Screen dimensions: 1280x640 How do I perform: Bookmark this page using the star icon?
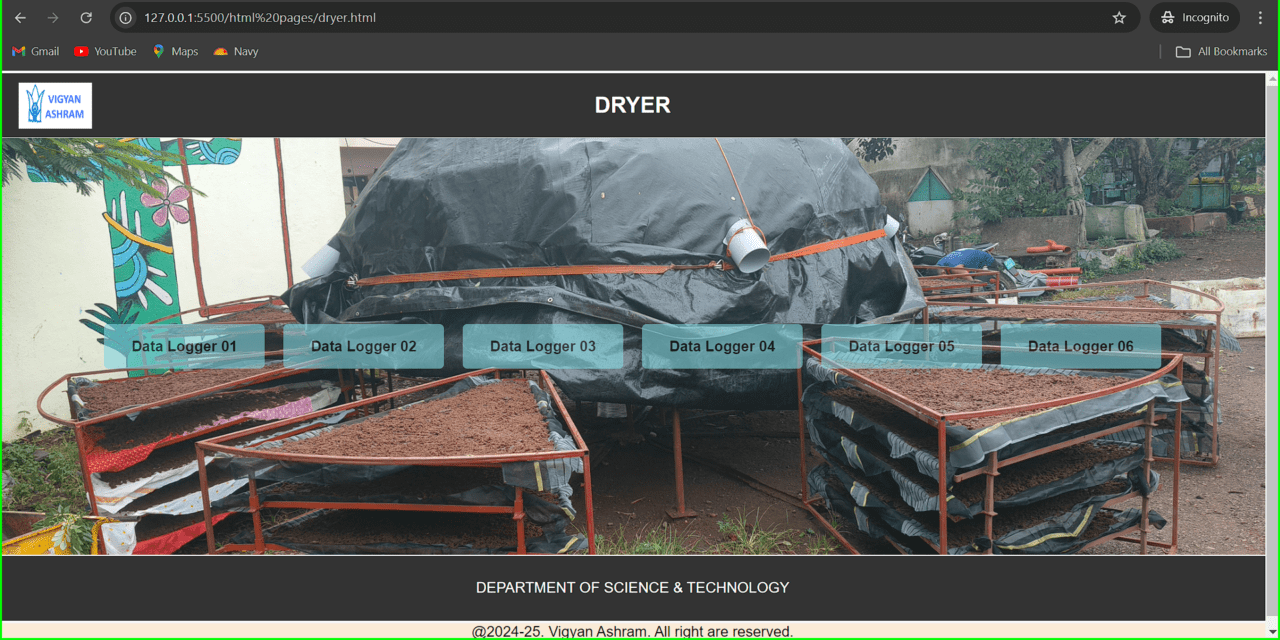click(x=1120, y=17)
